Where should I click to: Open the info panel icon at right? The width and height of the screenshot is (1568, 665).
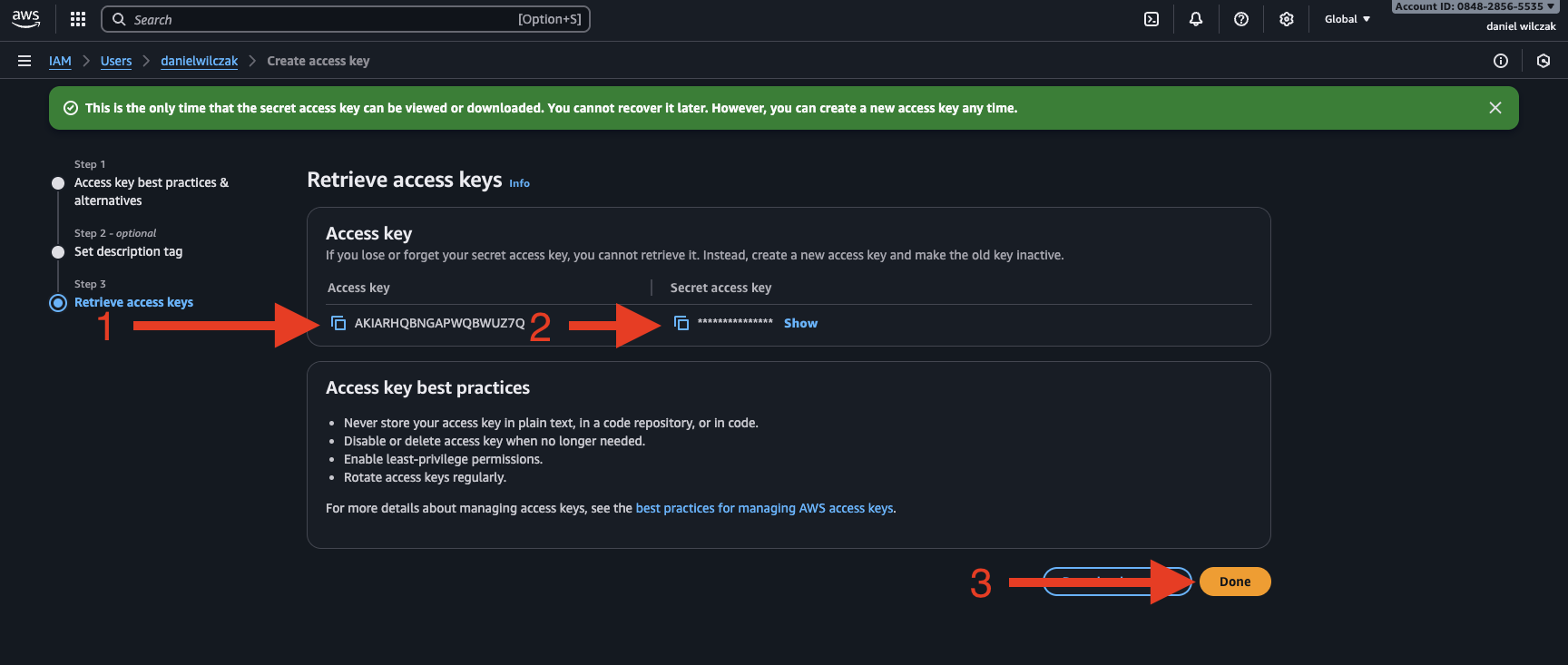coord(1501,61)
